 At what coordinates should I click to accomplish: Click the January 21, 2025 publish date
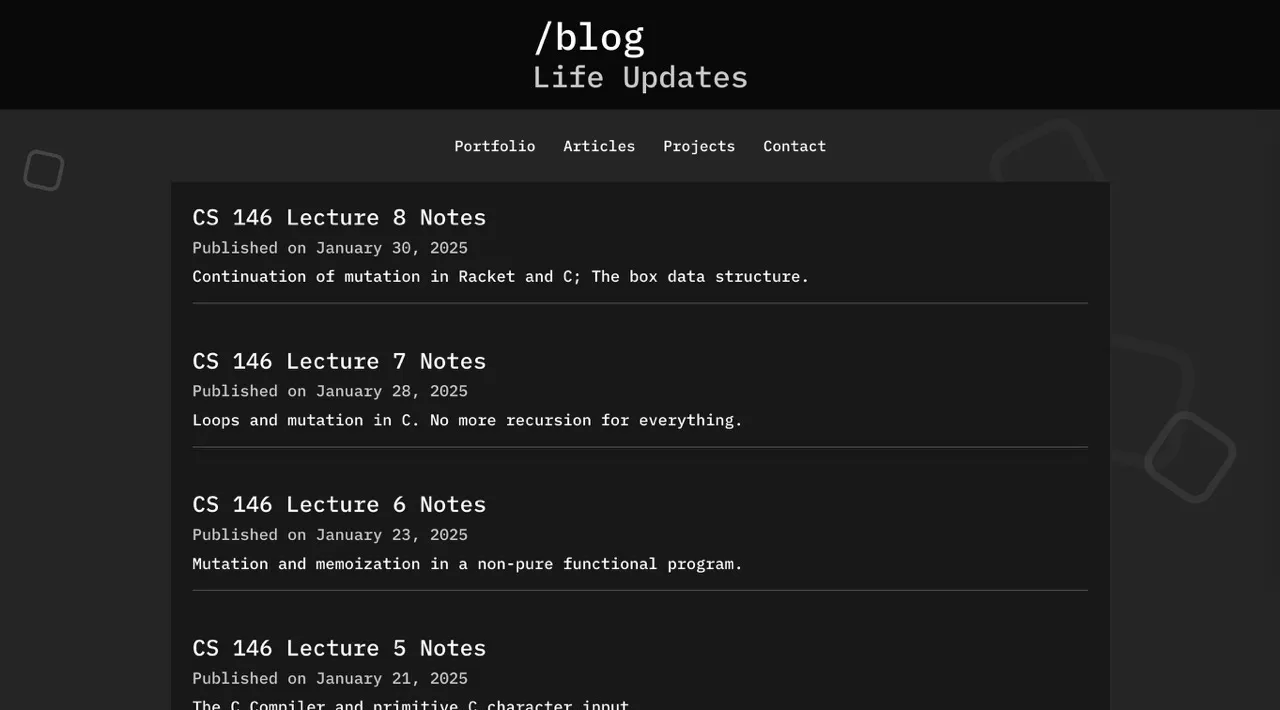(x=330, y=678)
